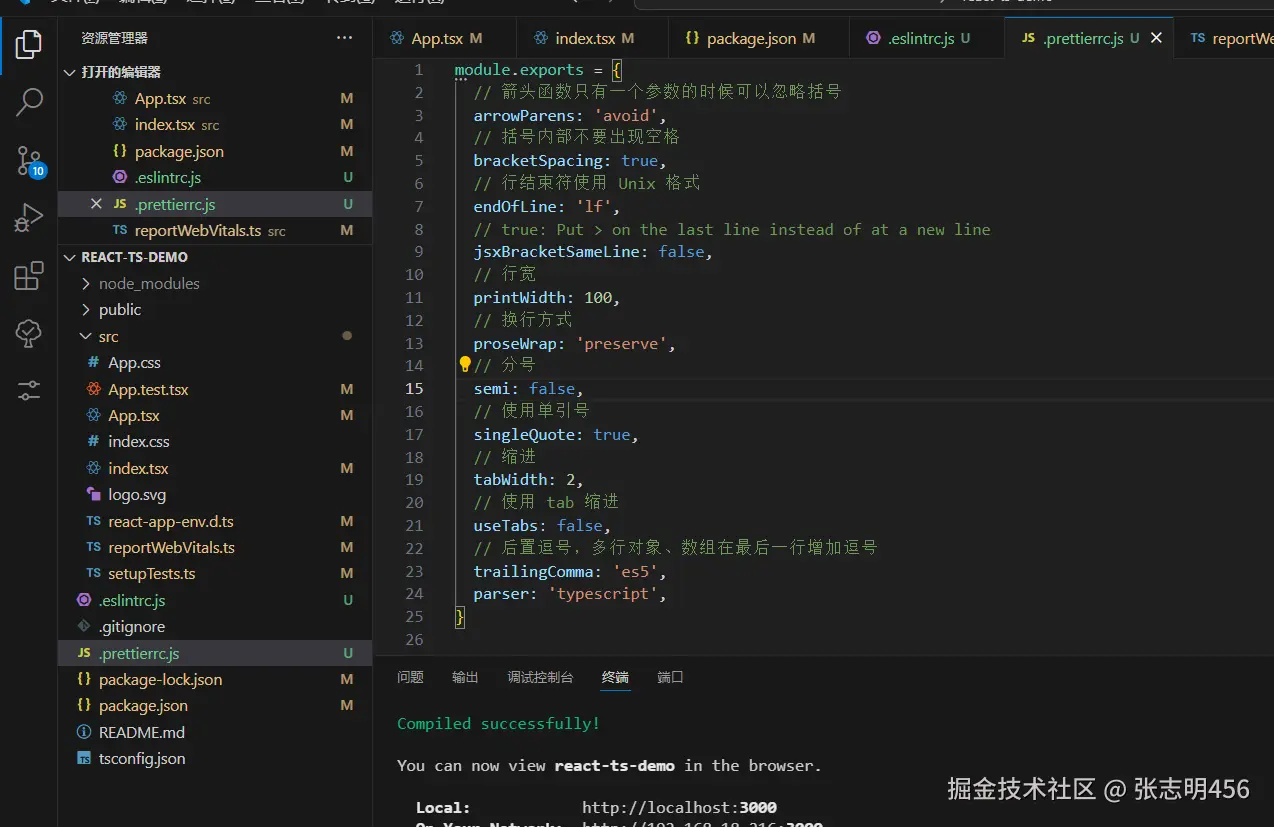This screenshot has width=1274, height=827.
Task: Click the ESLint icon of .eslintrc.js tab
Action: [874, 38]
